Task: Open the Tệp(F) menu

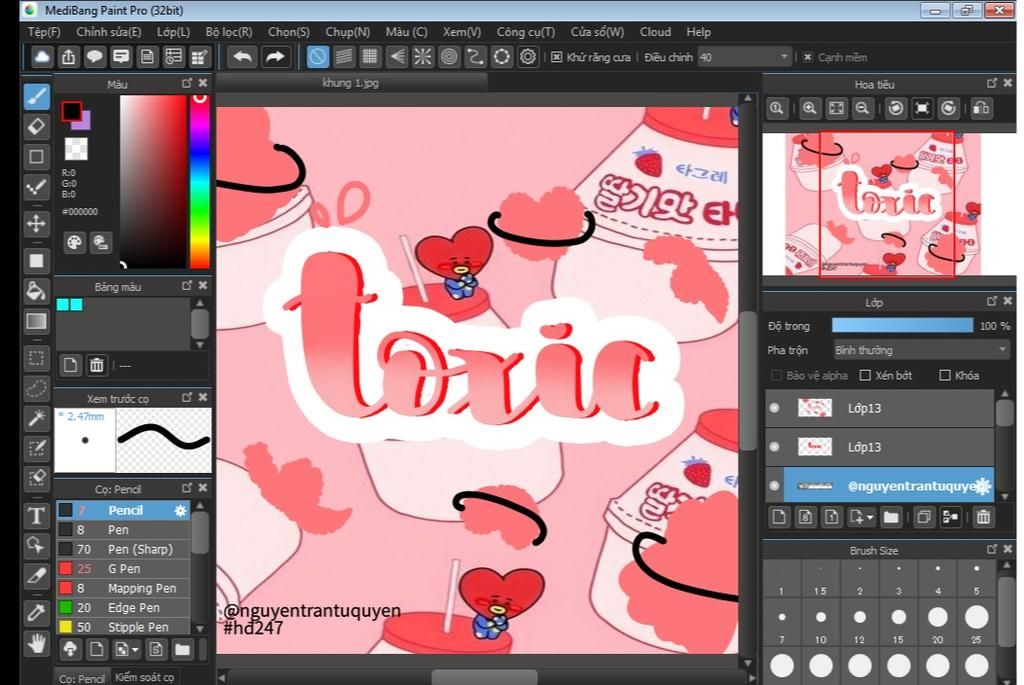Action: 44,32
